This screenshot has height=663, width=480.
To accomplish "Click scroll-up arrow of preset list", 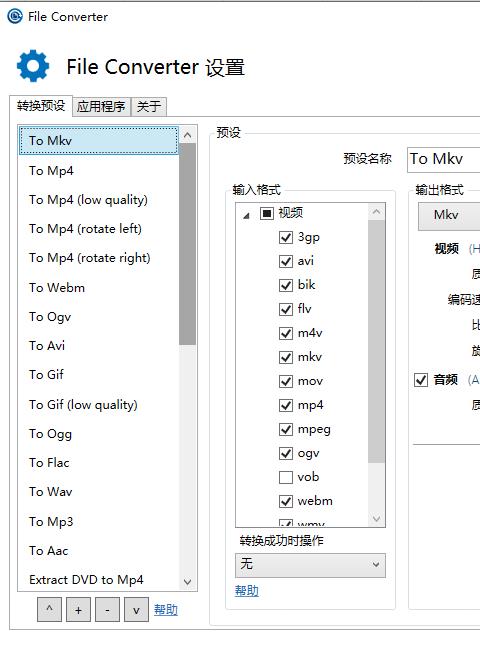I will pos(187,135).
